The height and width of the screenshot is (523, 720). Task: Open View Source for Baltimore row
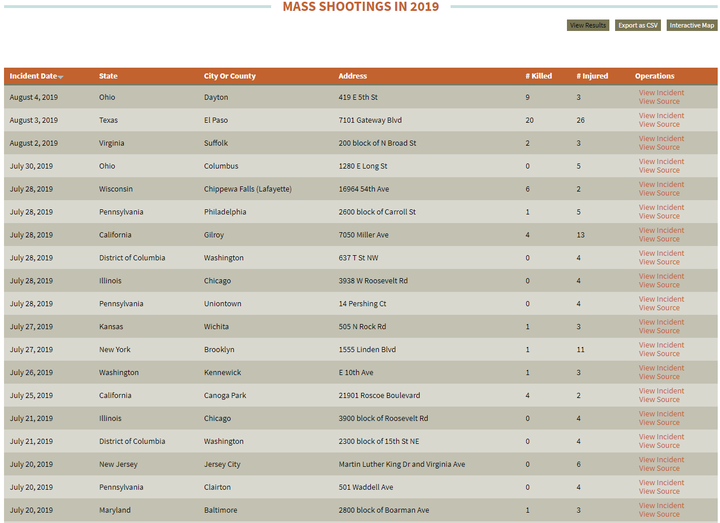pyautogui.click(x=659, y=515)
